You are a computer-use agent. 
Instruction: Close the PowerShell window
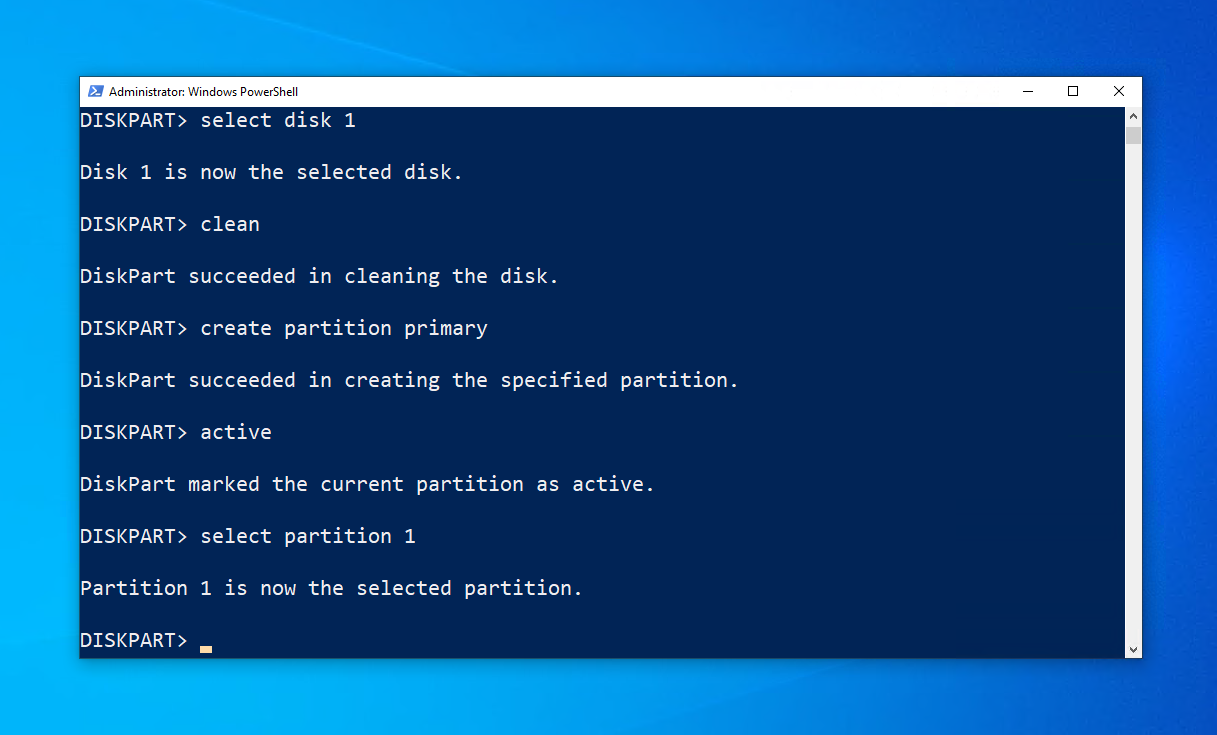tap(1119, 91)
